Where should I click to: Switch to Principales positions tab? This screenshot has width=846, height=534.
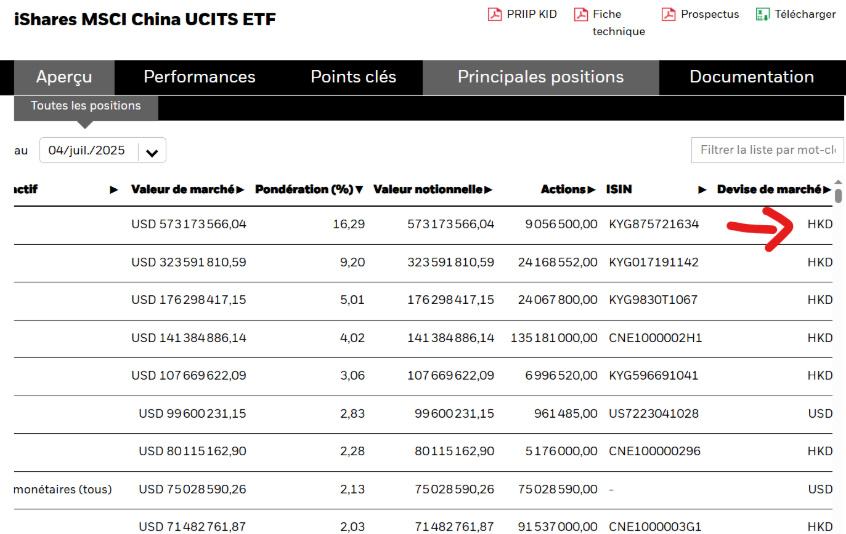pyautogui.click(x=541, y=77)
